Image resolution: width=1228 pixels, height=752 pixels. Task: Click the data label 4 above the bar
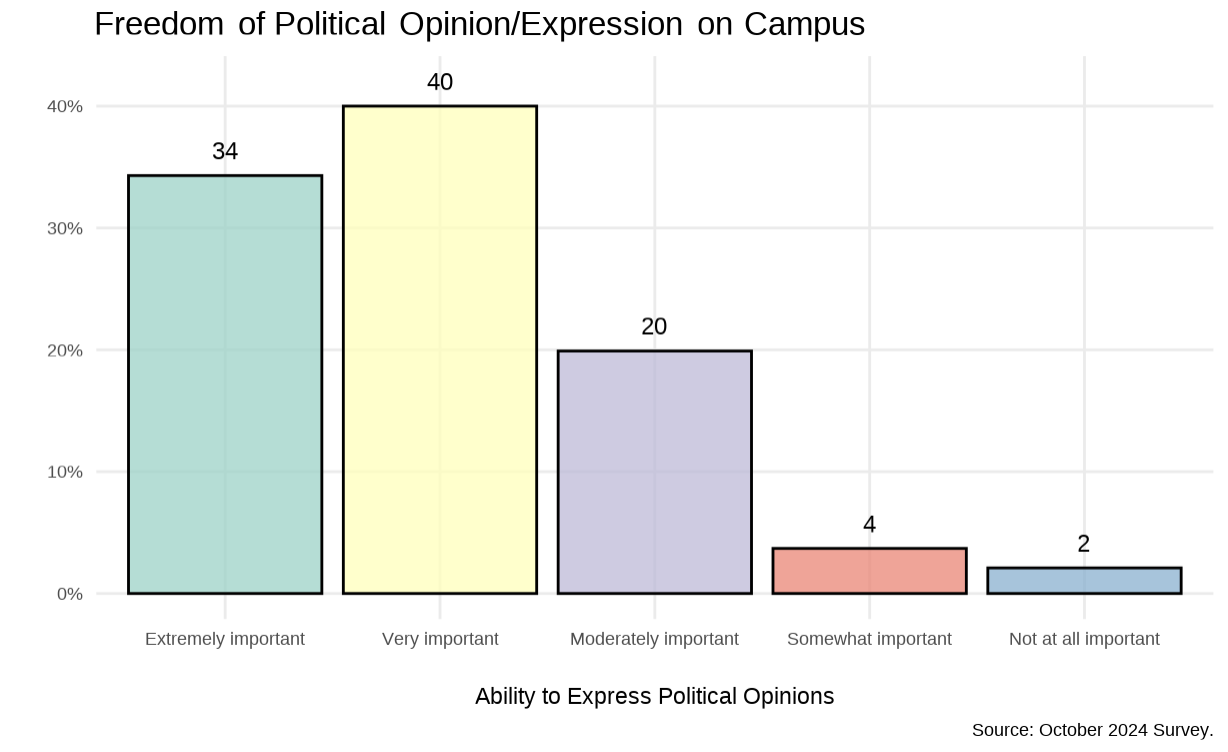tap(869, 525)
